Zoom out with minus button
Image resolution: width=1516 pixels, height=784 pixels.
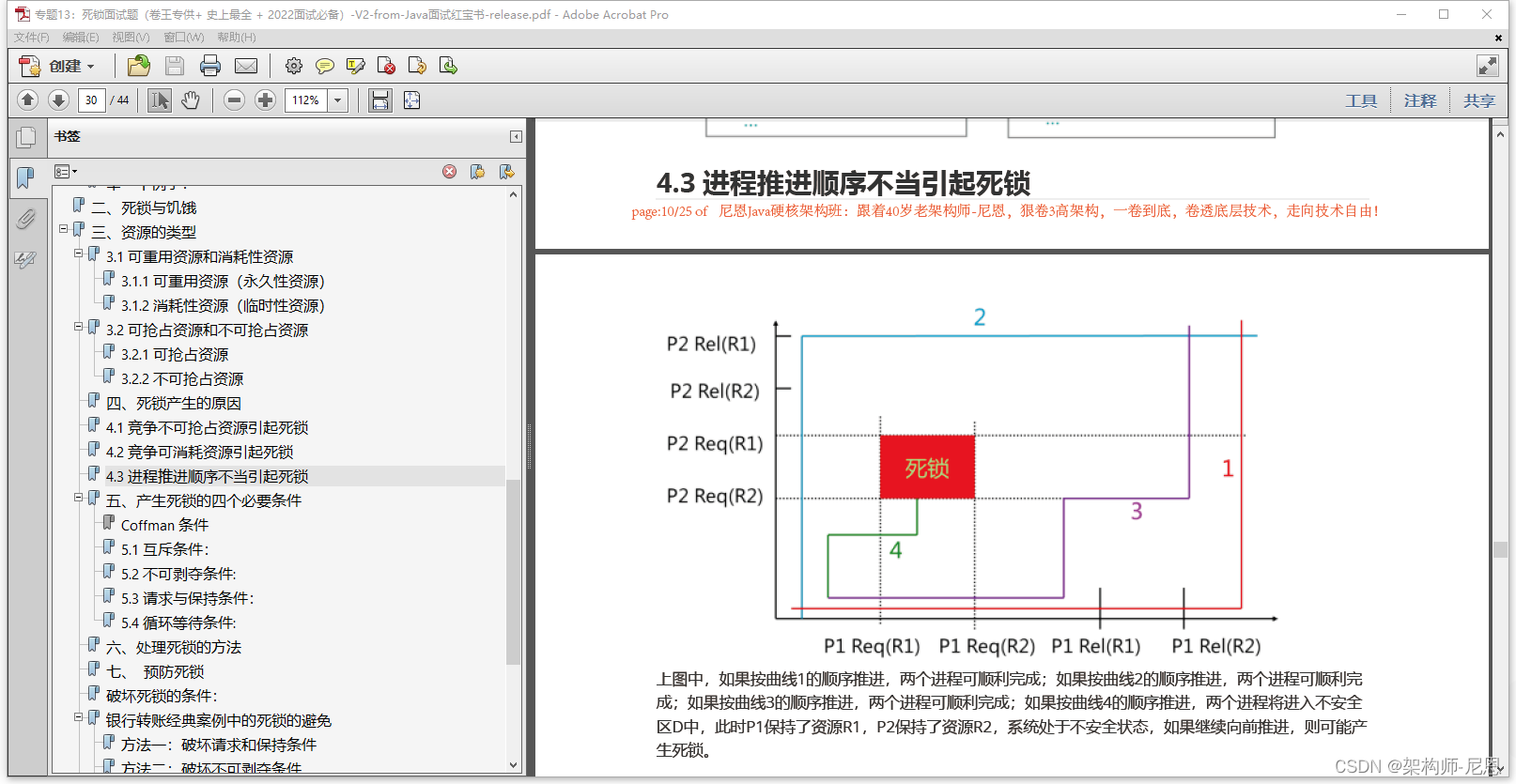[235, 100]
